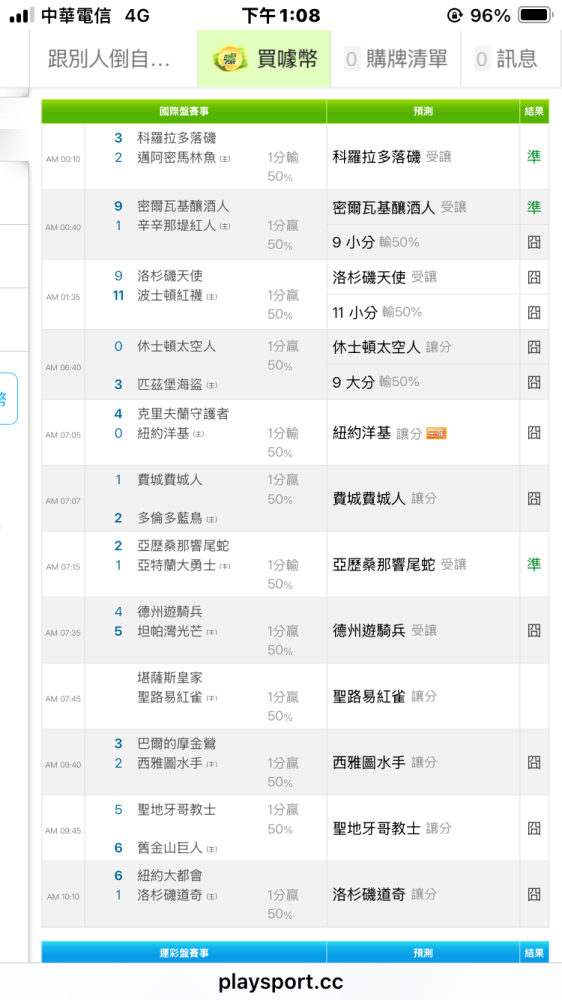The image size is (562, 1000).
Task: Tap the playsport.cc address bar
Action: [281, 982]
